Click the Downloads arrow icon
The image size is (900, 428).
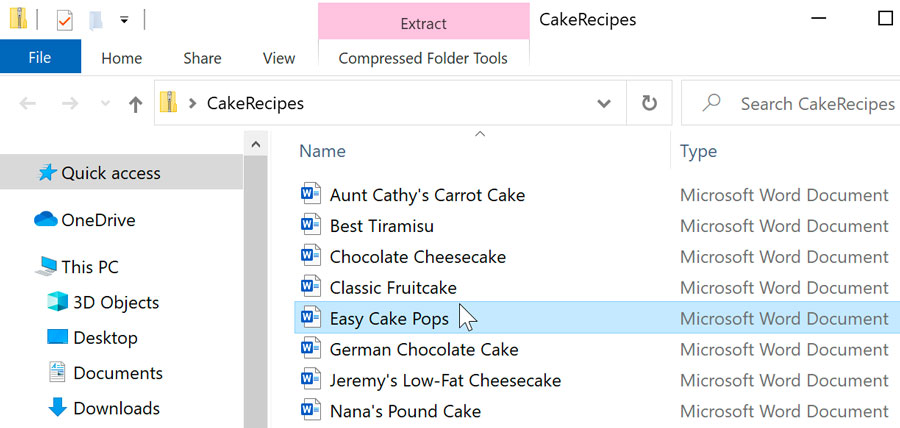tap(57, 407)
